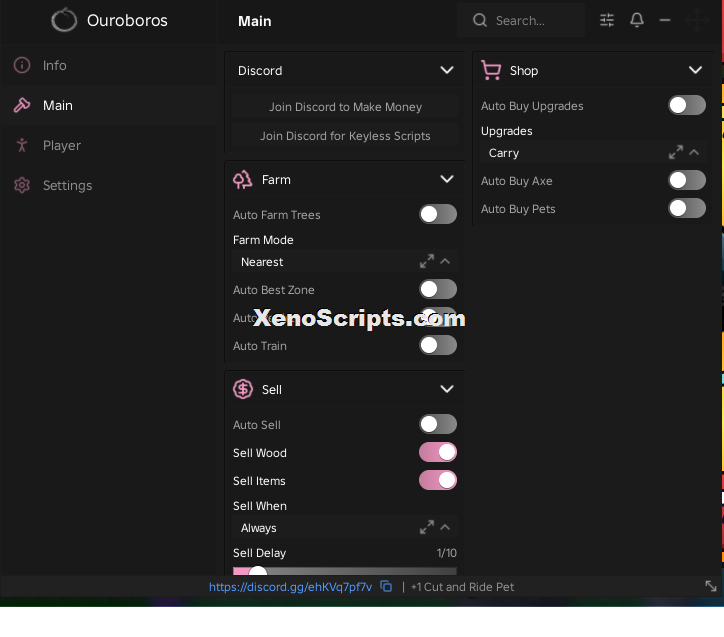This screenshot has width=724, height=637.
Task: Copy the Discord invite link
Action: 386,587
